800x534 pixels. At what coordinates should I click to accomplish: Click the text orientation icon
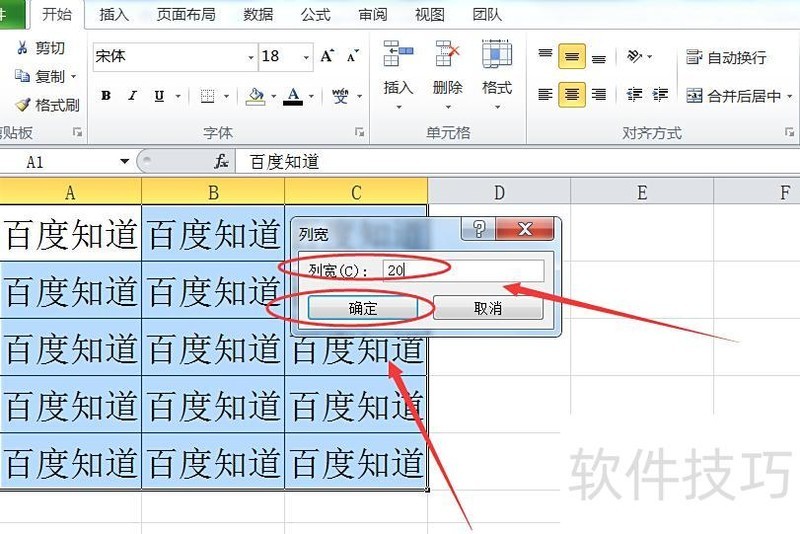coord(634,56)
